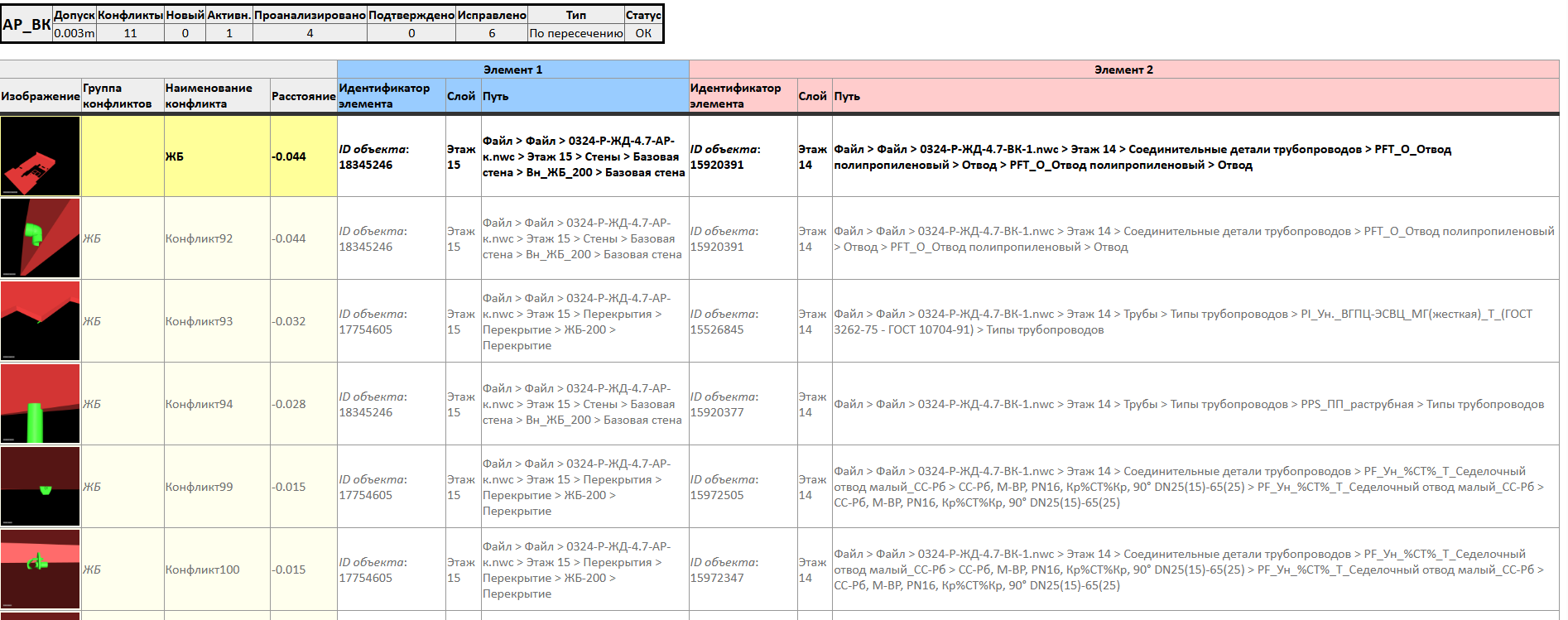
Task: Click the distance '-0.028' of Конфликт94
Action: tap(289, 404)
